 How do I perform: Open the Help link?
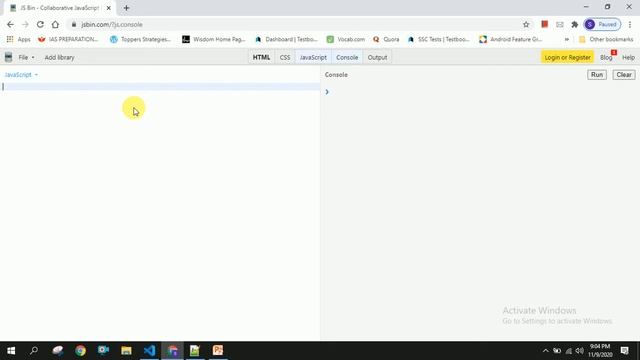tap(628, 58)
